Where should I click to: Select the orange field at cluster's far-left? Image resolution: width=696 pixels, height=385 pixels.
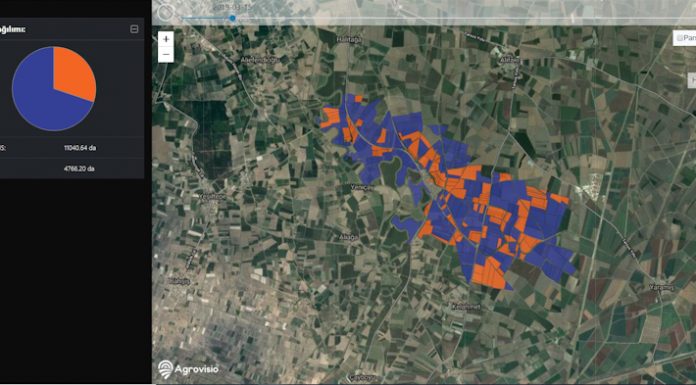point(331,117)
